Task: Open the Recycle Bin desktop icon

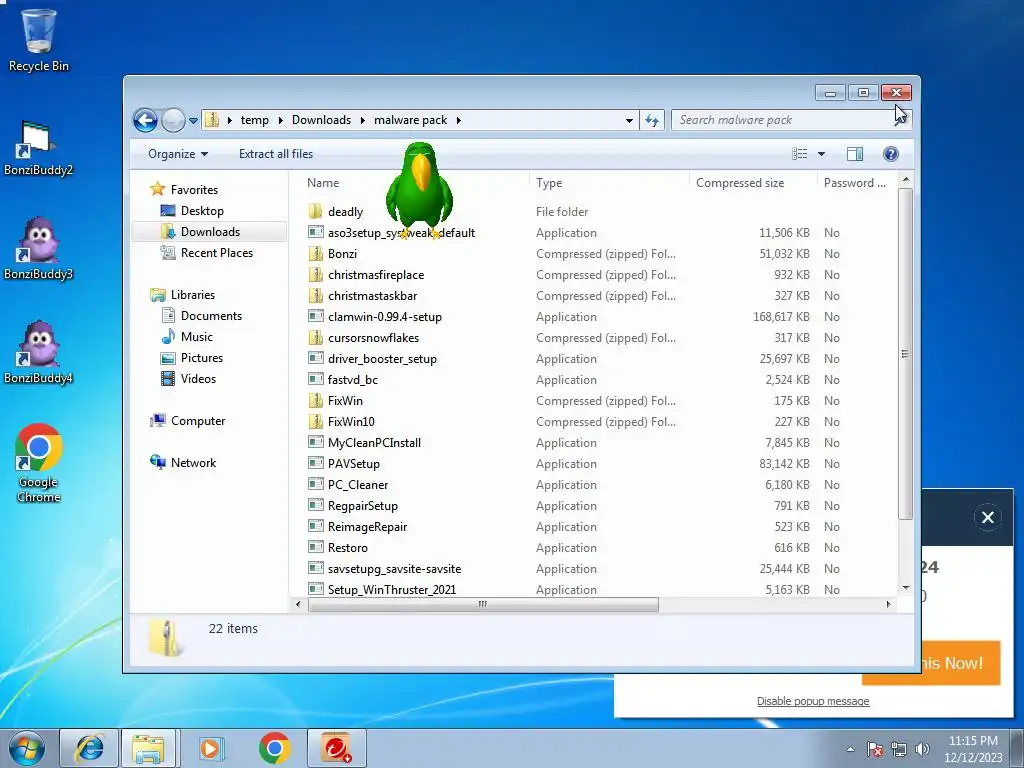Action: pyautogui.click(x=39, y=40)
